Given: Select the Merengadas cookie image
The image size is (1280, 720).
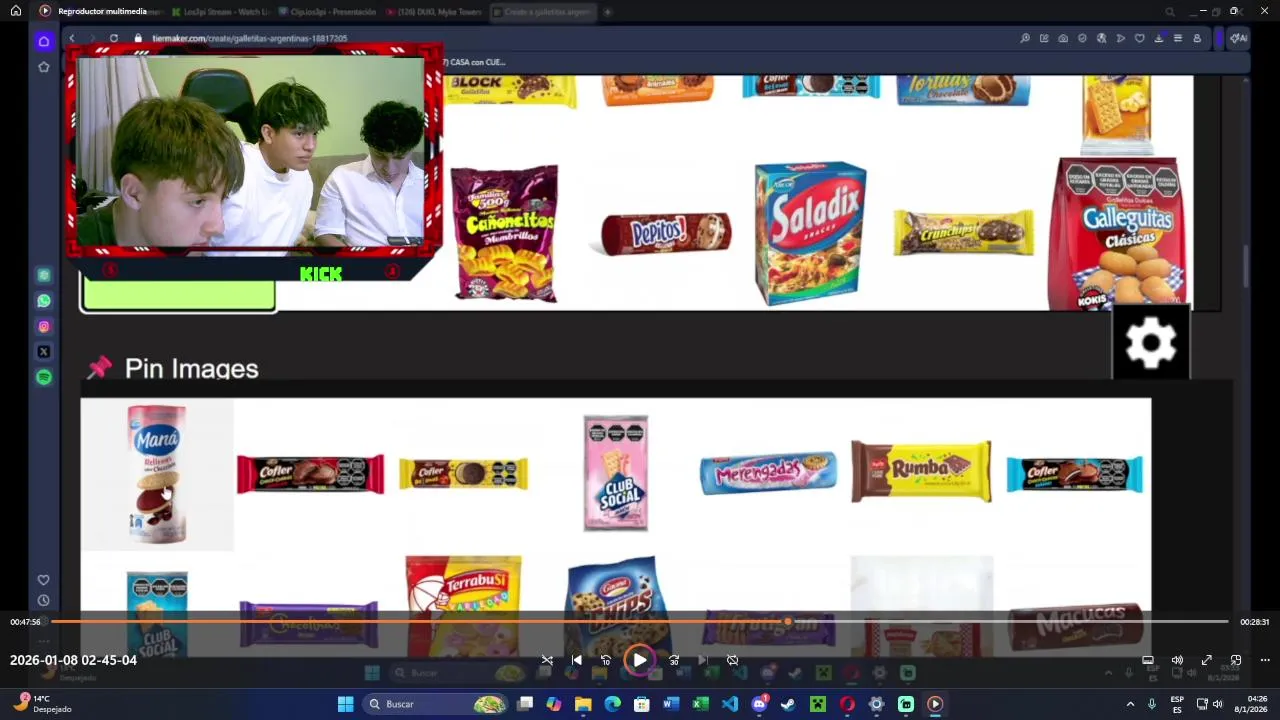Looking at the screenshot, I should pyautogui.click(x=768, y=473).
